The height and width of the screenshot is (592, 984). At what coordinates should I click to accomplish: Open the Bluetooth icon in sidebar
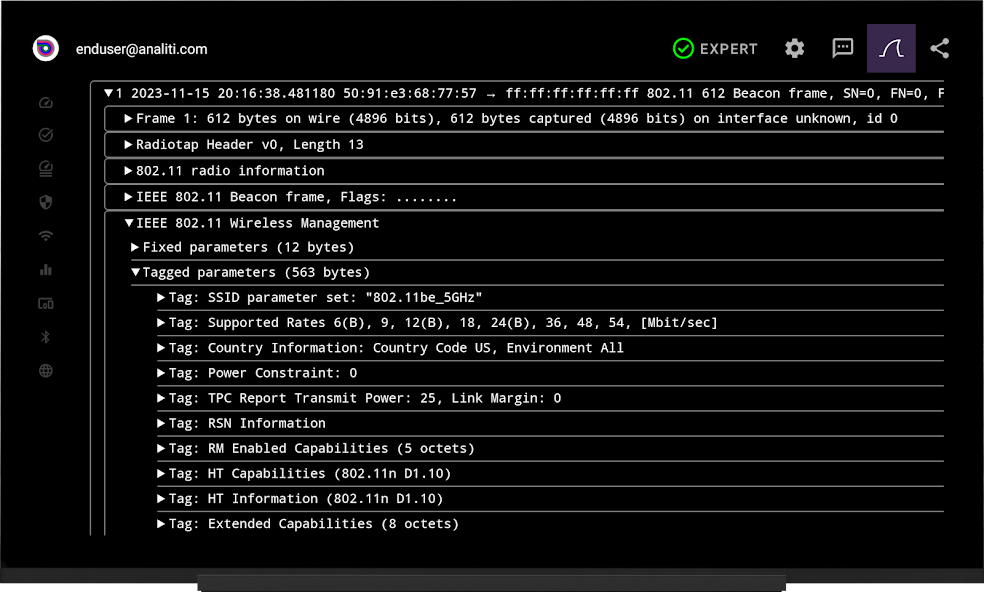coord(46,337)
